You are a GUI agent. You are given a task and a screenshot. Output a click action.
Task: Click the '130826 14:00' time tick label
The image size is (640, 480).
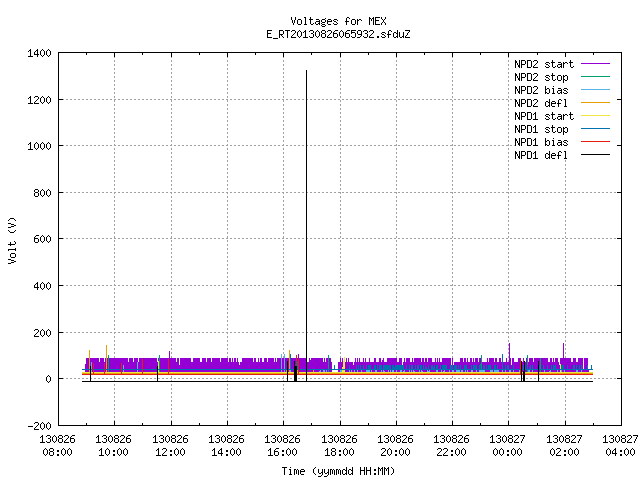pos(226,446)
